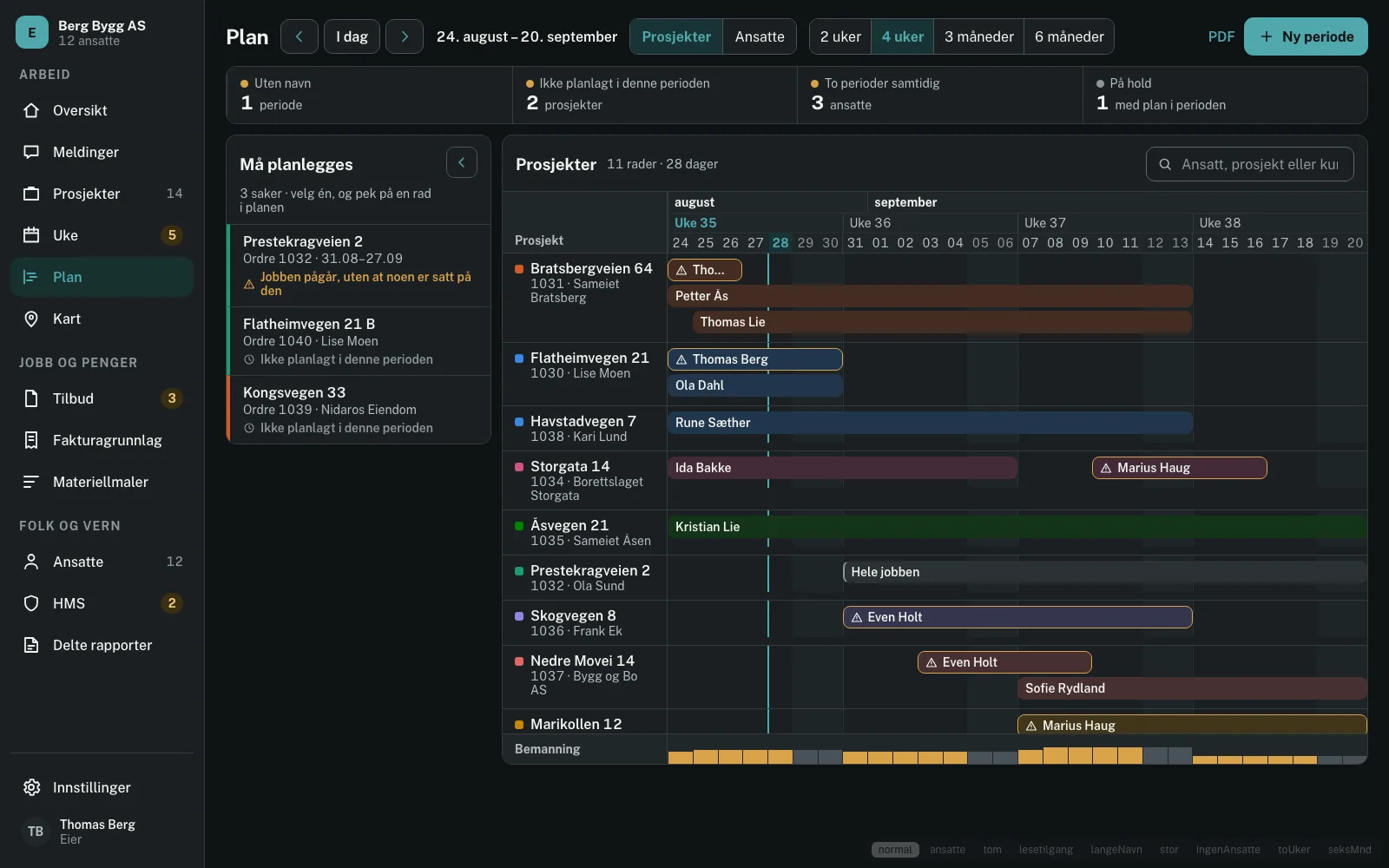
Task: Switch view to Prosjekter
Action: pos(676,36)
